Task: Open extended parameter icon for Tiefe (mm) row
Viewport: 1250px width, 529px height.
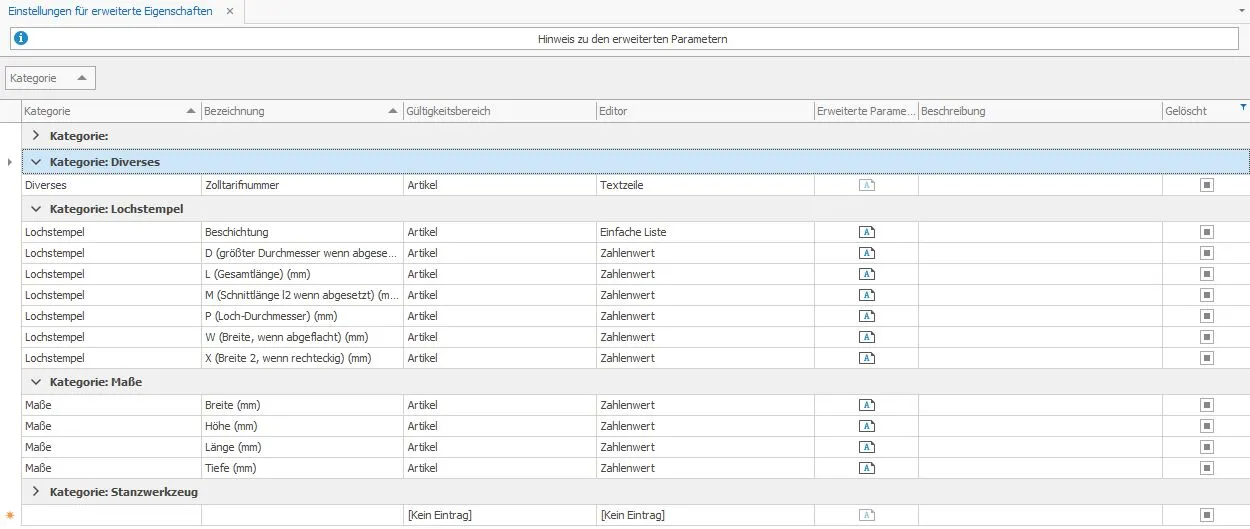Action: [867, 468]
